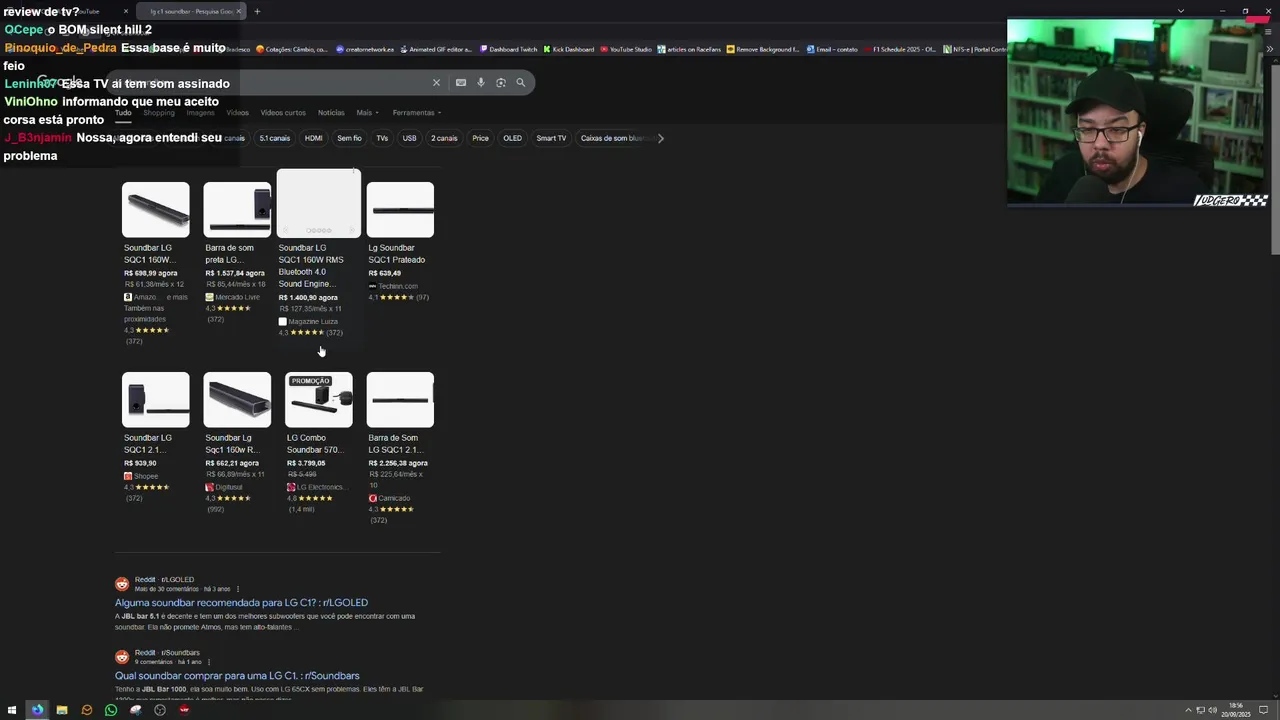This screenshot has height=720, width=1280.
Task: Switch to the Vídeos tab
Action: pyautogui.click(x=237, y=113)
